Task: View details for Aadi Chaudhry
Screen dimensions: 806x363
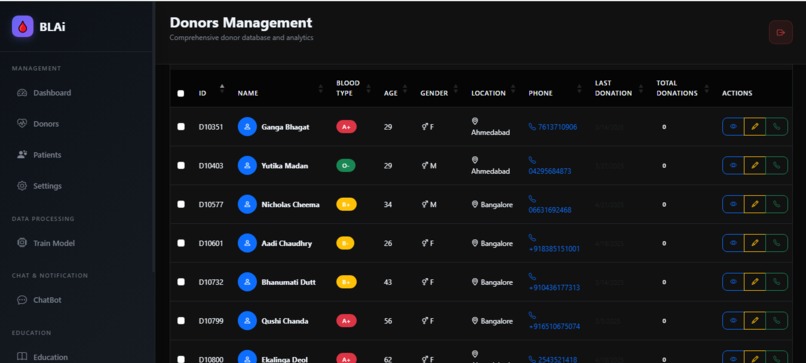Action: [x=733, y=243]
